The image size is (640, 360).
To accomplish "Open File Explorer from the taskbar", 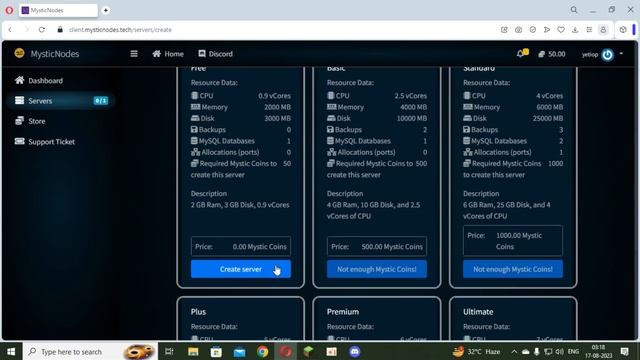I will 193,351.
